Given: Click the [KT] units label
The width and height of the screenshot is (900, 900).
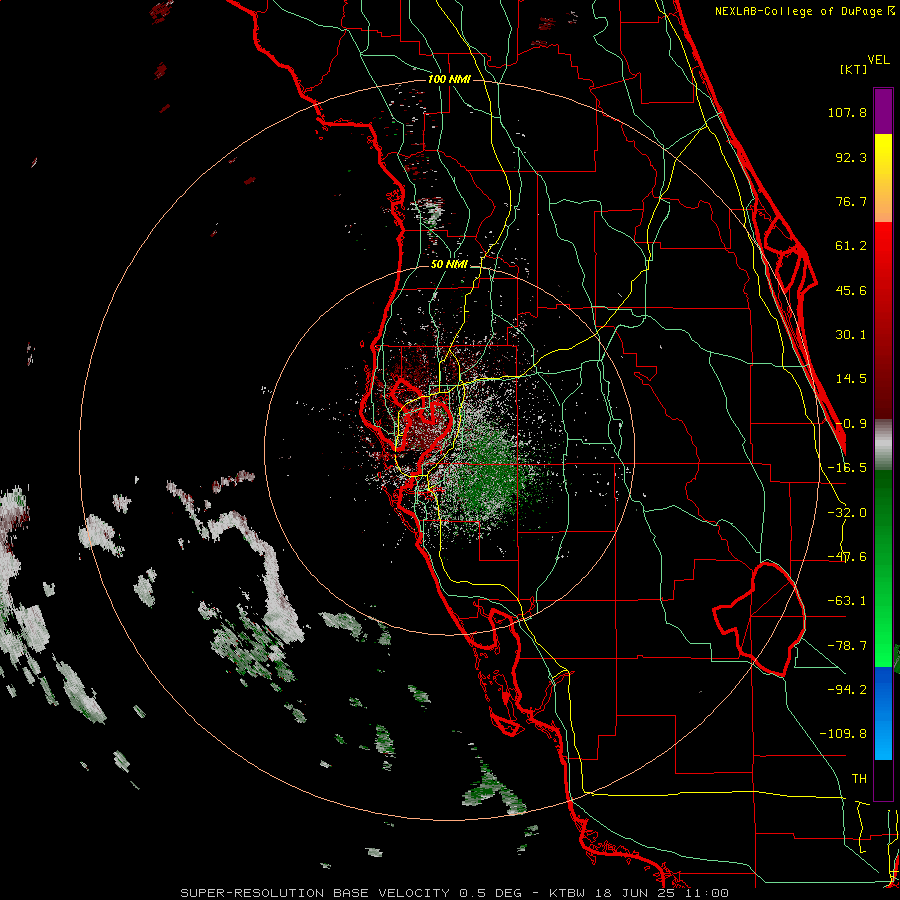Looking at the screenshot, I should coord(854,69).
